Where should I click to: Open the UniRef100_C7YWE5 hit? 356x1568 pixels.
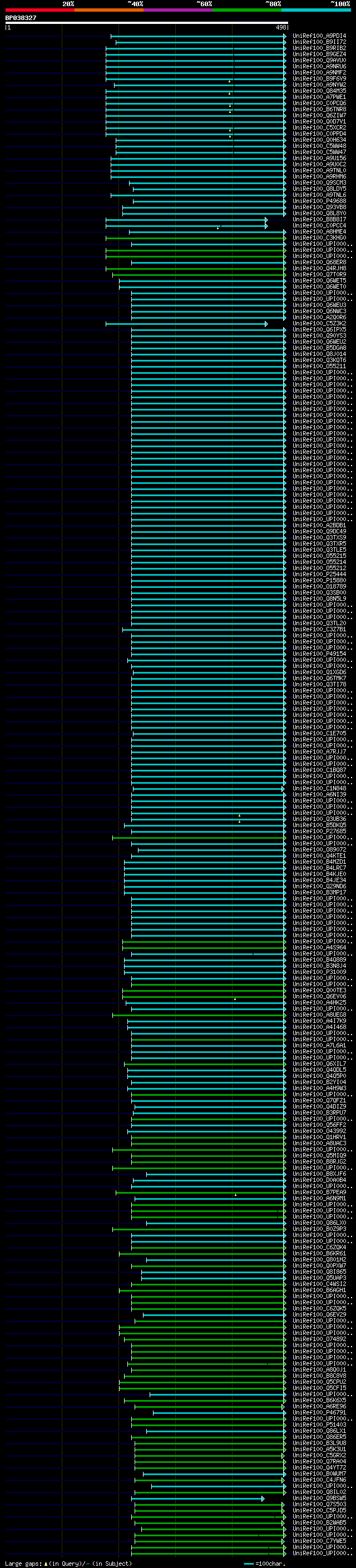(x=319, y=1541)
